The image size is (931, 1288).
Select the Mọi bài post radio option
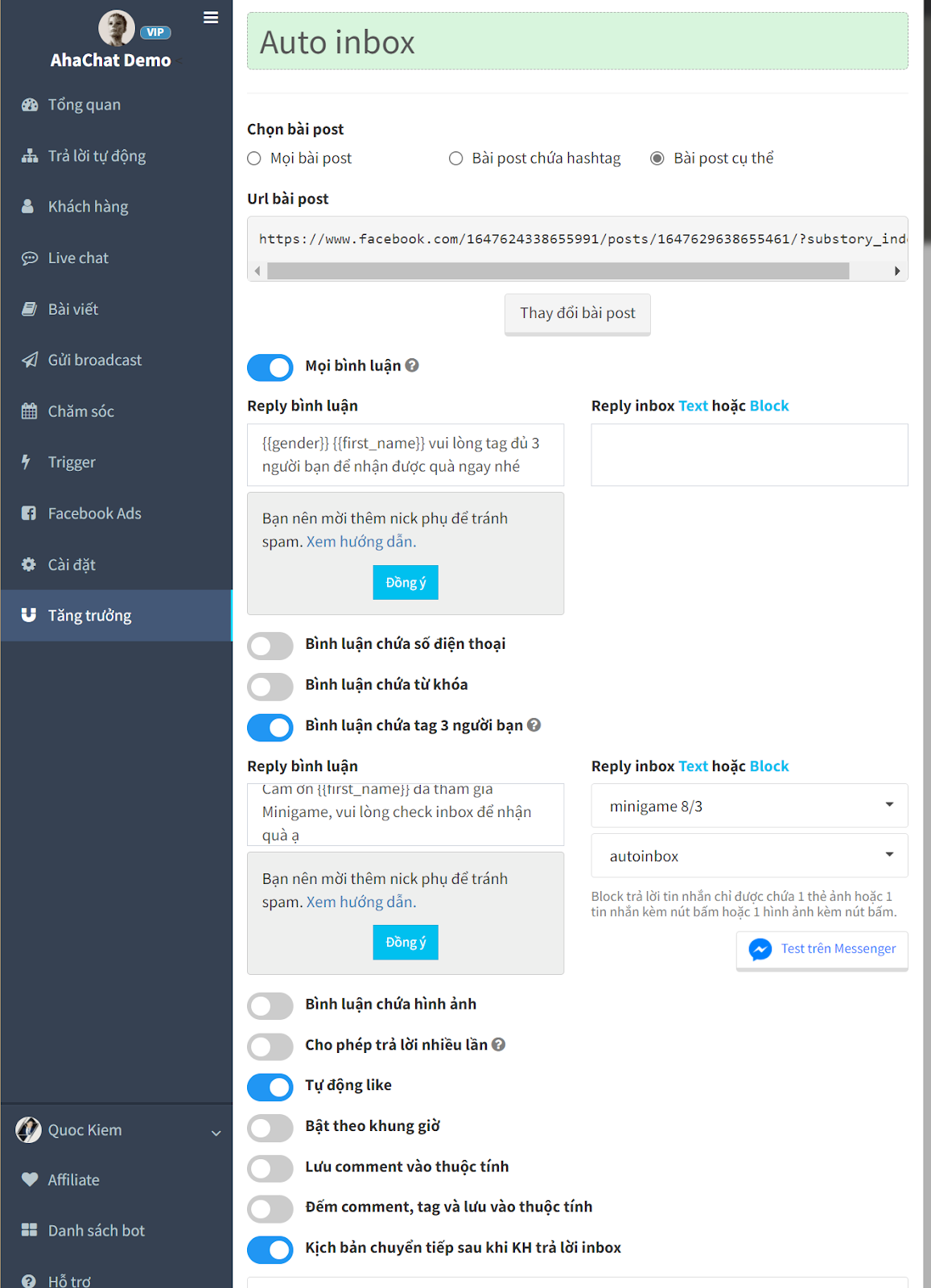[254, 159]
